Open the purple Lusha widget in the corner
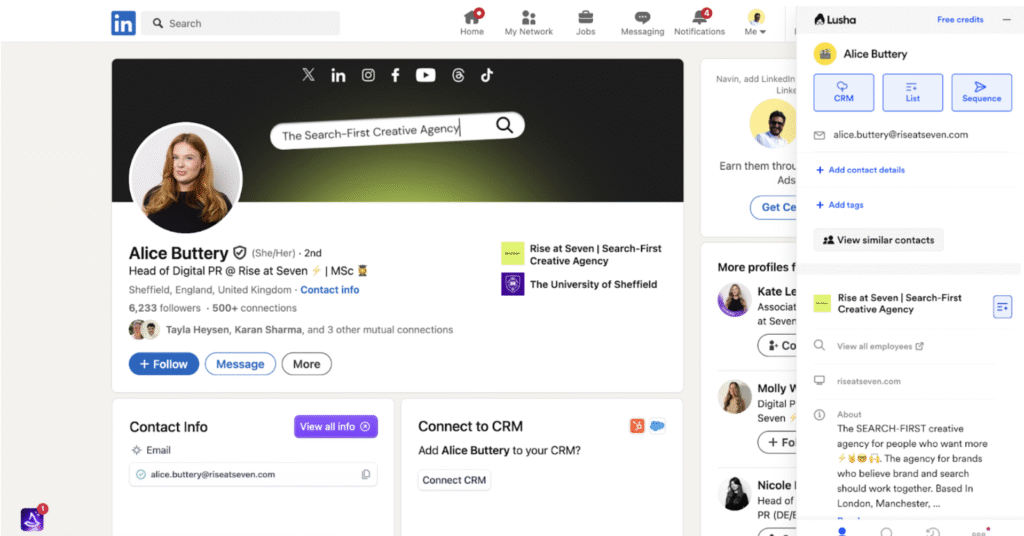Screen dimensions: 1024x536 [x=32, y=520]
